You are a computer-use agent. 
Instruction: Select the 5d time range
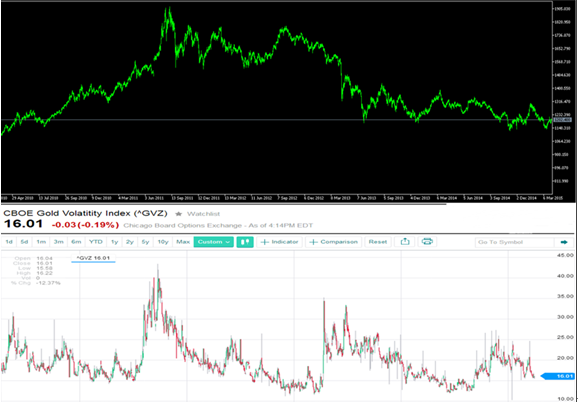coord(24,242)
